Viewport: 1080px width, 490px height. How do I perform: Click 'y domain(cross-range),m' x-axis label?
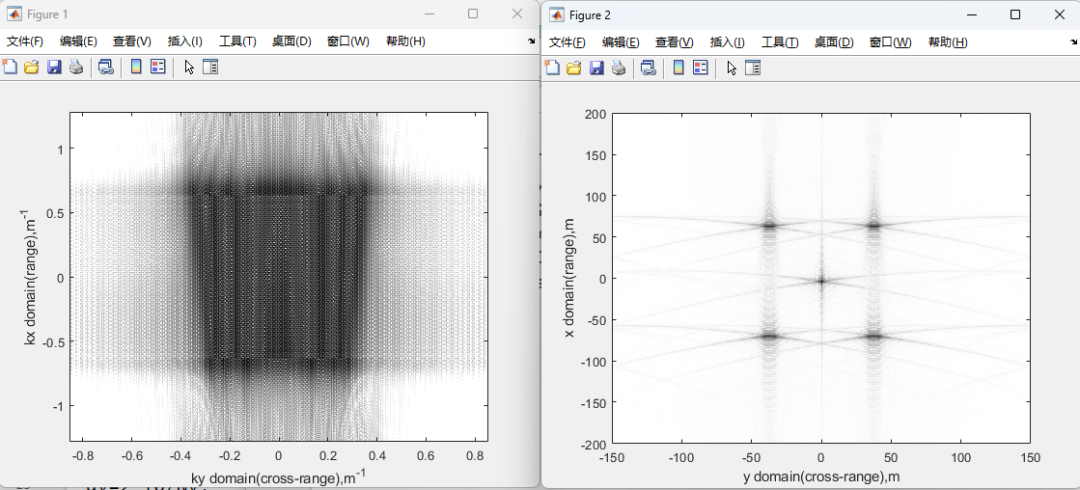tap(821, 477)
